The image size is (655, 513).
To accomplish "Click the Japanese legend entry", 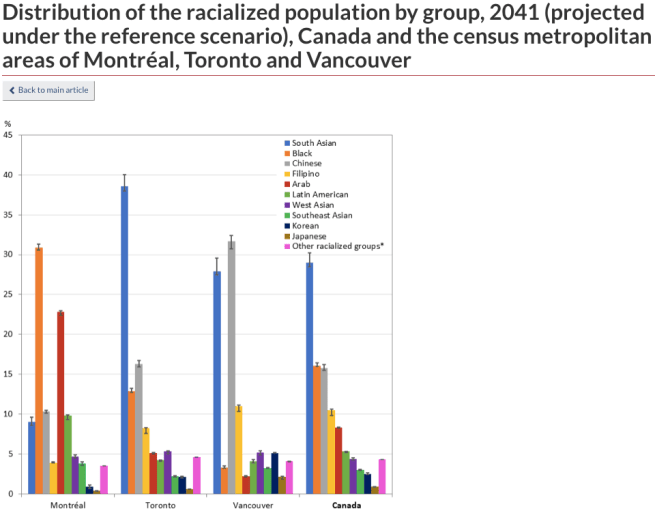I will (x=308, y=236).
